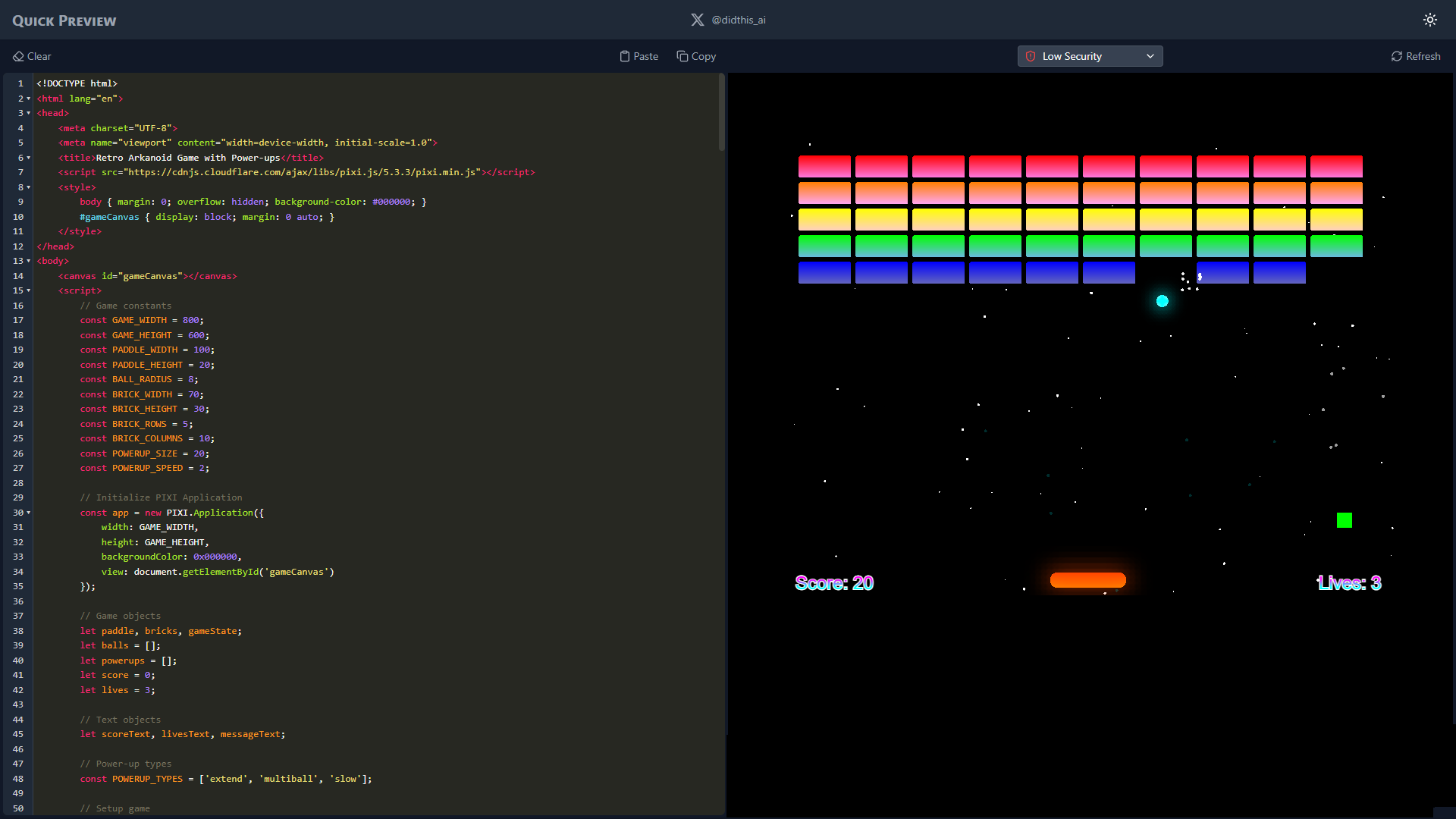Click 'const GAME_WIDTH = 800;' line

(142, 320)
